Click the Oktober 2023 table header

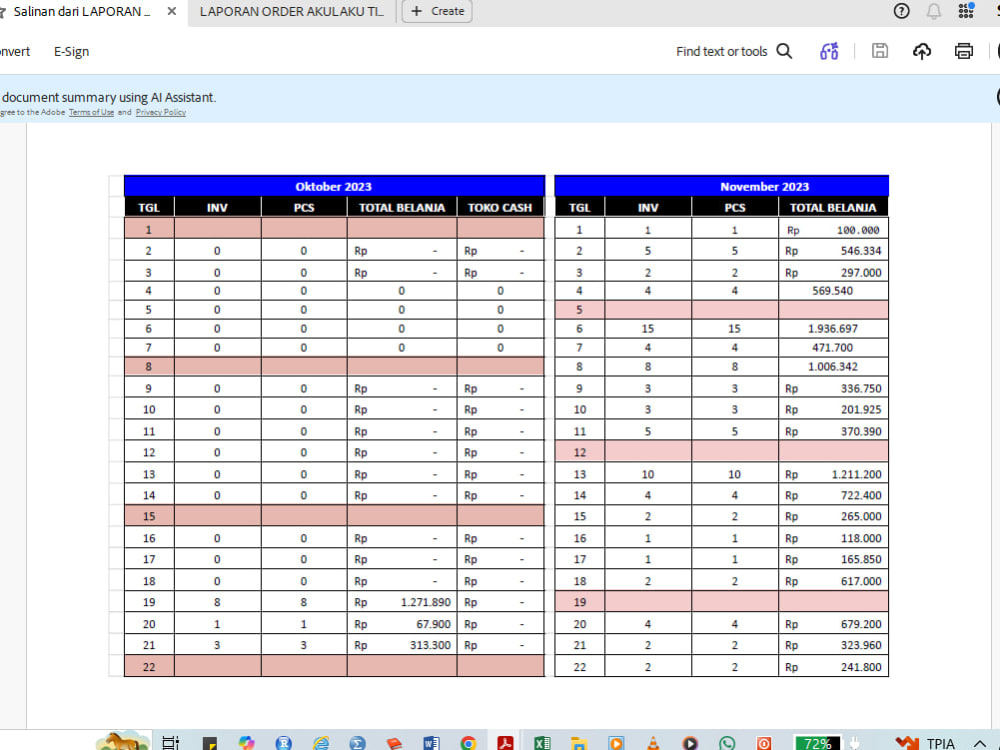point(334,186)
